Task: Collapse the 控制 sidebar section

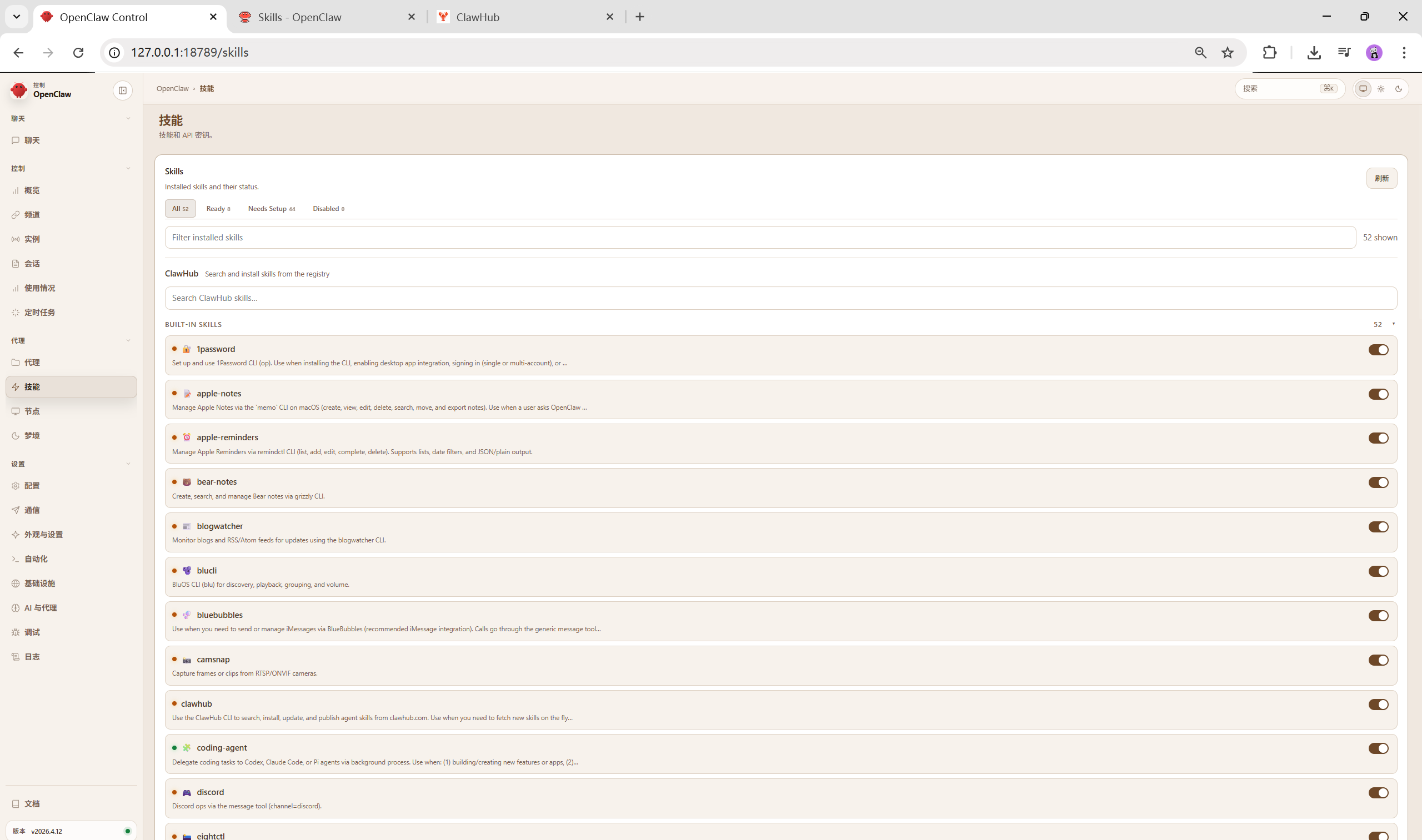Action: click(128, 168)
